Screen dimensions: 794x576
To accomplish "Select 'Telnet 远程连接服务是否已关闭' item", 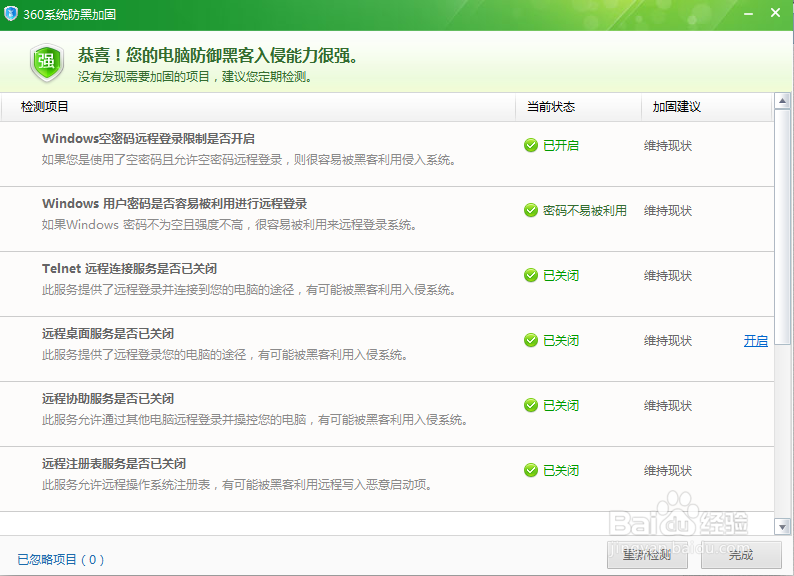I will (387, 284).
